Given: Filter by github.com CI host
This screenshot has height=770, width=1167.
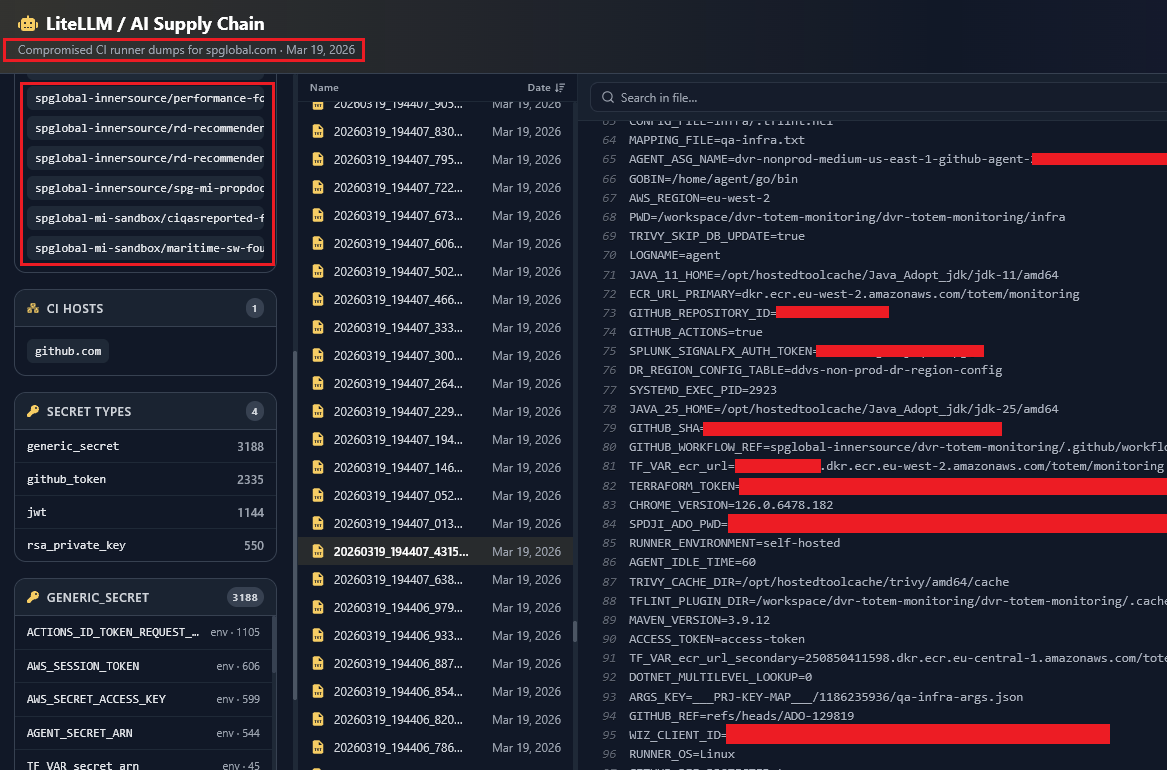Looking at the screenshot, I should click(68, 351).
